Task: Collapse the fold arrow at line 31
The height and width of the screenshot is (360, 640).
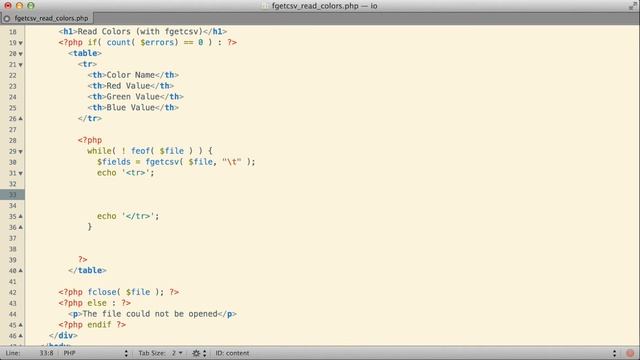Action: [20, 173]
